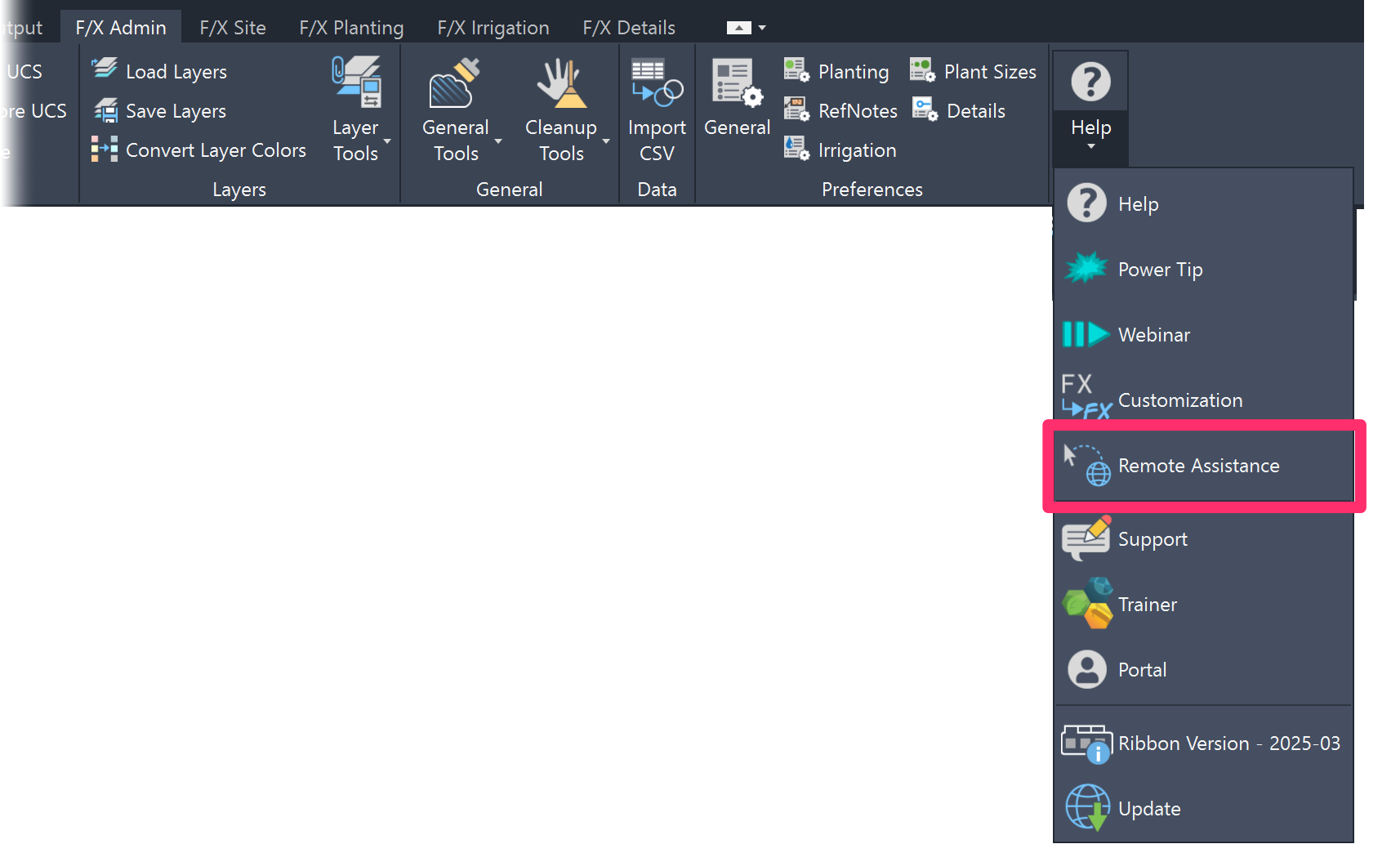Image resolution: width=1400 pixels, height=853 pixels.
Task: Open Support menu entry
Action: pos(1204,538)
